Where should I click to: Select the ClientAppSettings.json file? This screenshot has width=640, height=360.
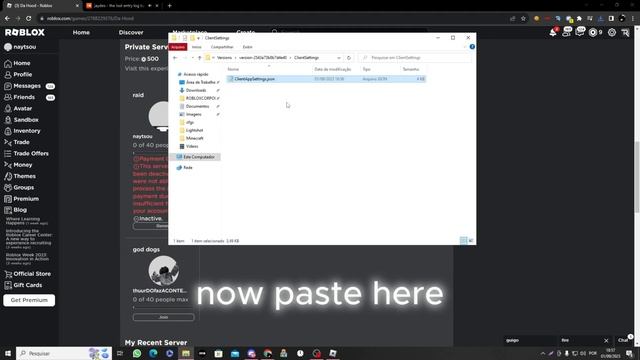[x=326, y=79]
